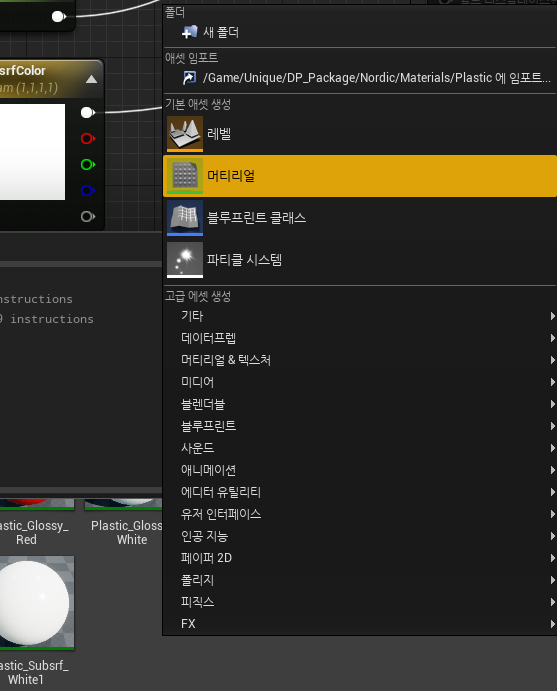Expand the 애니메이션 submenu

coord(360,470)
